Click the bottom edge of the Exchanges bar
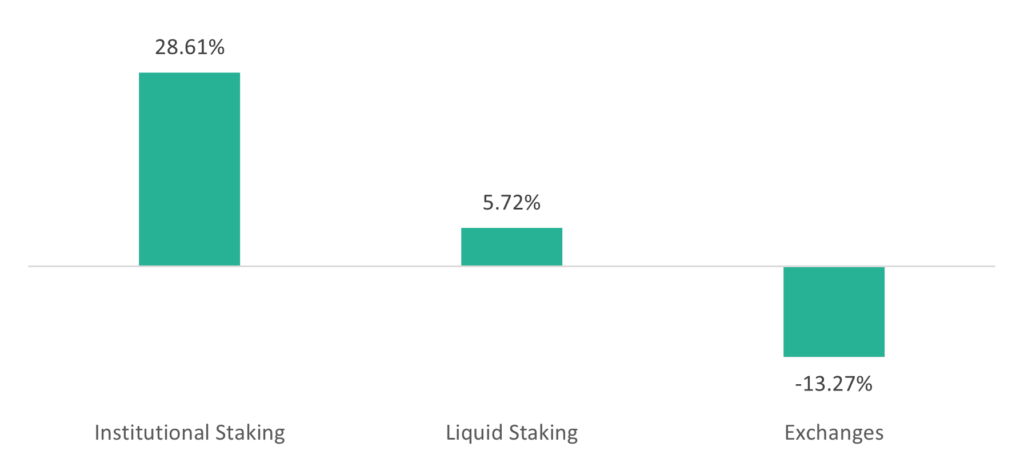This screenshot has width=1024, height=463. coord(834,357)
